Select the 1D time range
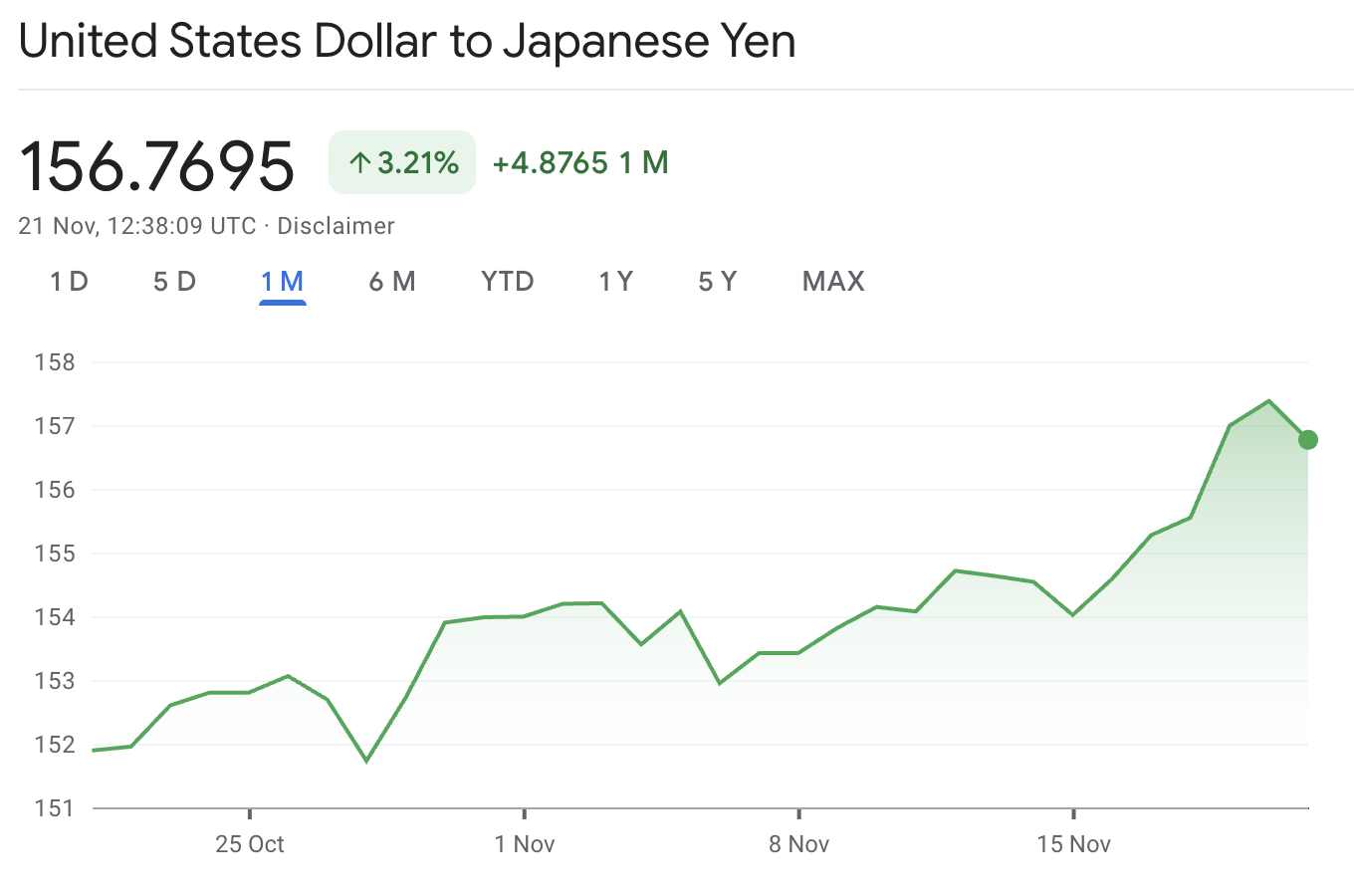1354x896 pixels. (x=68, y=282)
